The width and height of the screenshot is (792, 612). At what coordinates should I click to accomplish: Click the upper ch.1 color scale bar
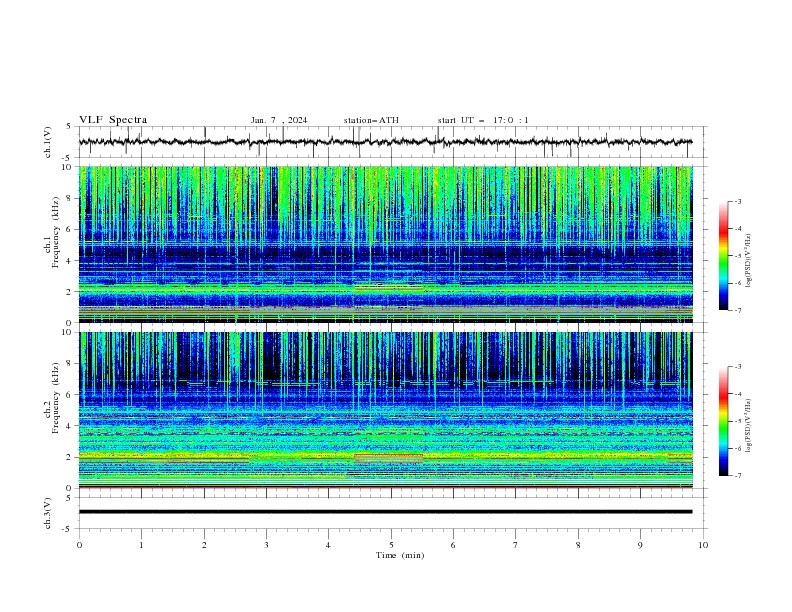coord(723,256)
